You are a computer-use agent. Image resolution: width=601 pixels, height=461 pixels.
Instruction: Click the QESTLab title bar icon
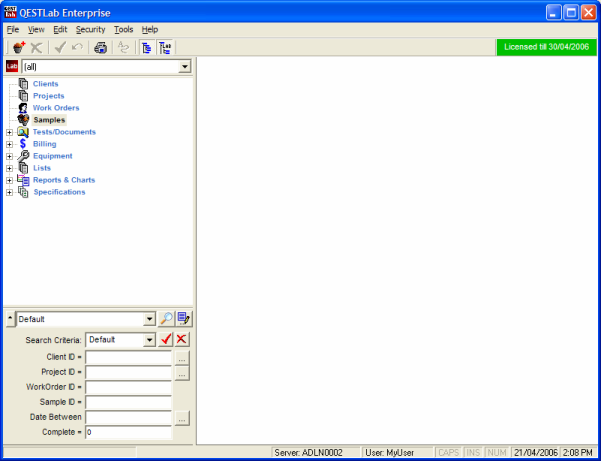click(x=10, y=12)
